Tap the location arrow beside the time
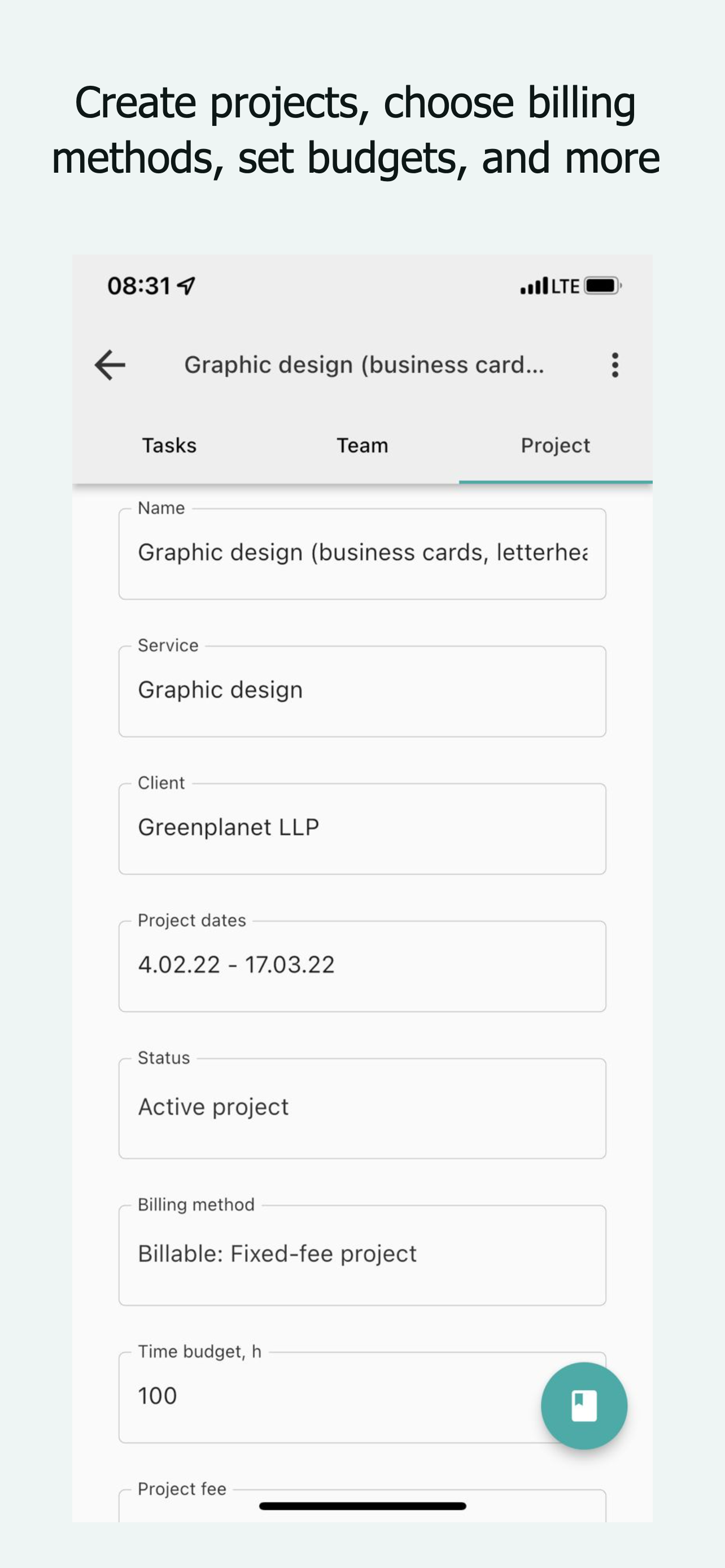The image size is (725, 1568). [x=186, y=286]
